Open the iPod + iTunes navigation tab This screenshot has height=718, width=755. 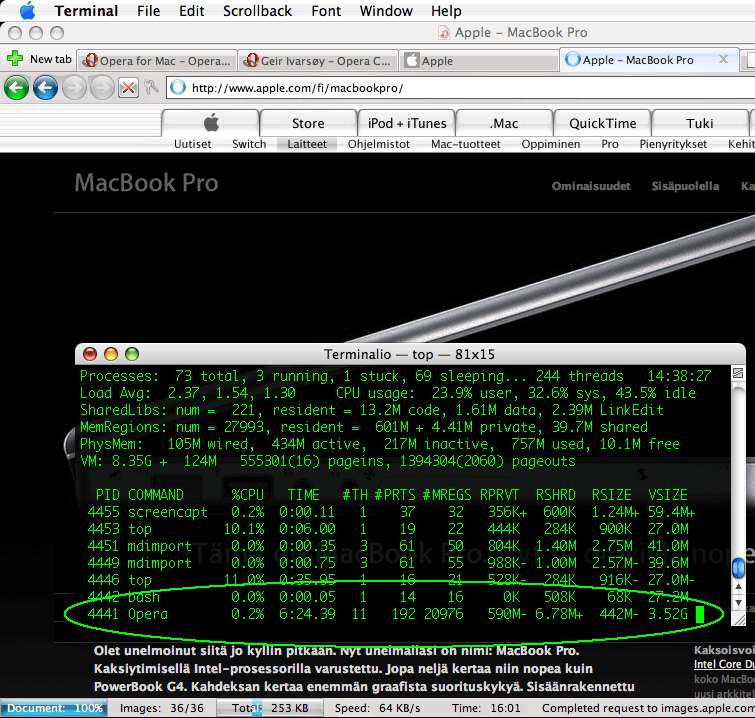406,123
